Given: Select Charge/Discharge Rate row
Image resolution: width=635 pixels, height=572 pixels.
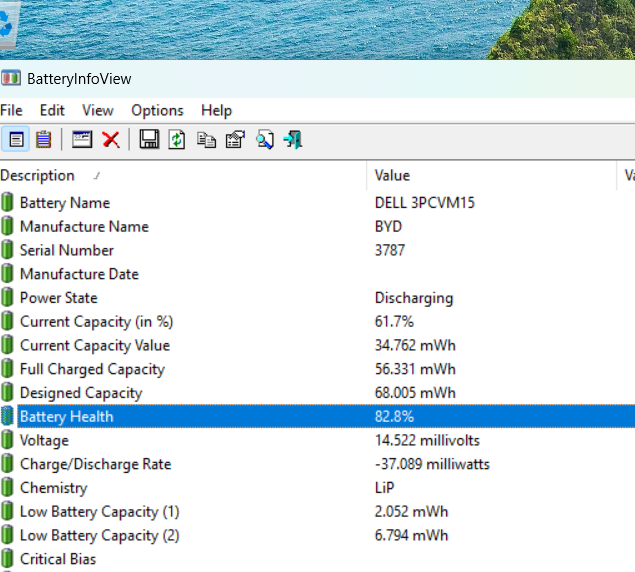Looking at the screenshot, I should click(x=318, y=464).
